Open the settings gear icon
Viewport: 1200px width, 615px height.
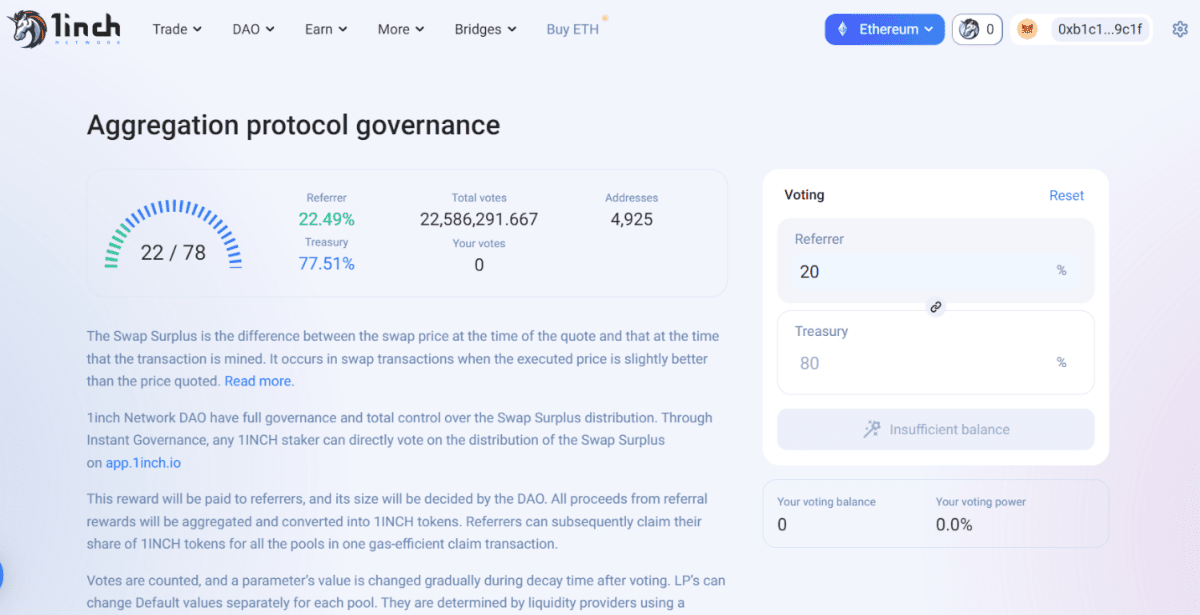coord(1179,29)
